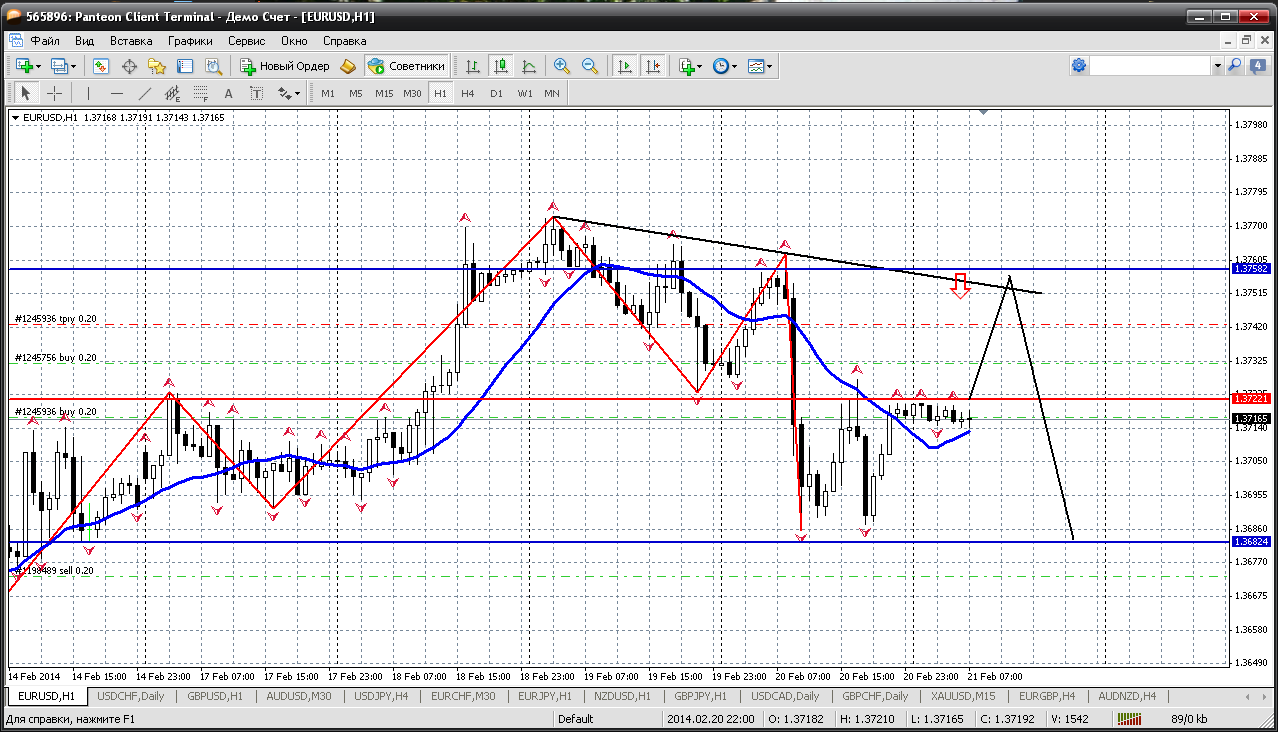Viewport: 1278px width, 732px height.
Task: Select the crosshair tool
Action: click(x=54, y=93)
